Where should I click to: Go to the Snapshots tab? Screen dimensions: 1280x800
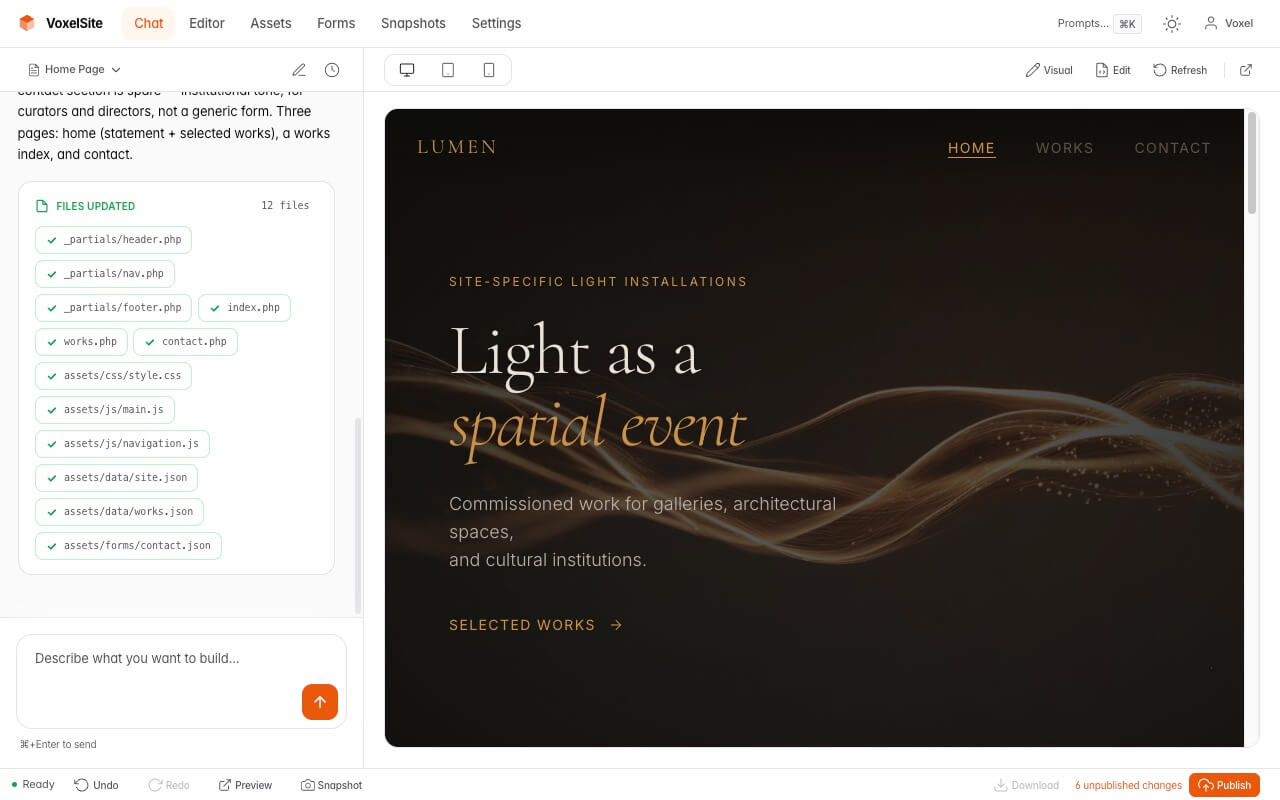coord(413,23)
